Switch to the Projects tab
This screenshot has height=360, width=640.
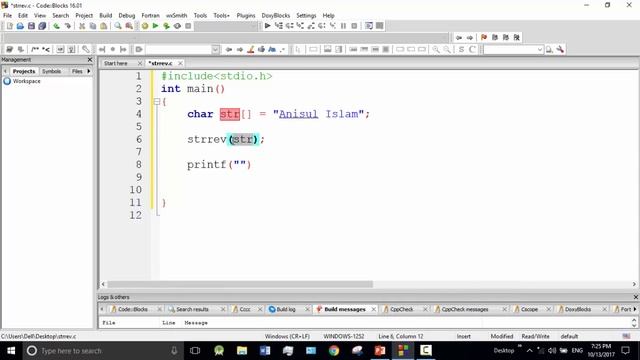tap(24, 71)
